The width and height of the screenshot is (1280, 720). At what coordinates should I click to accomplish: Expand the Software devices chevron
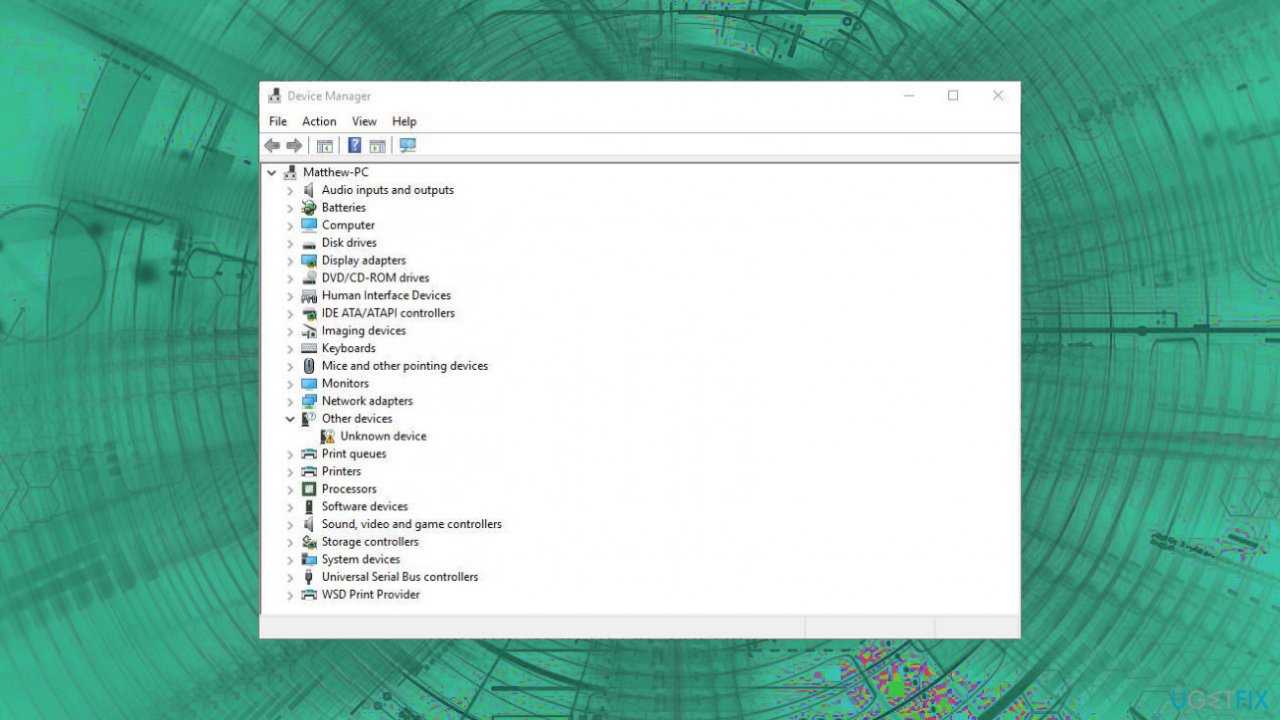click(290, 507)
